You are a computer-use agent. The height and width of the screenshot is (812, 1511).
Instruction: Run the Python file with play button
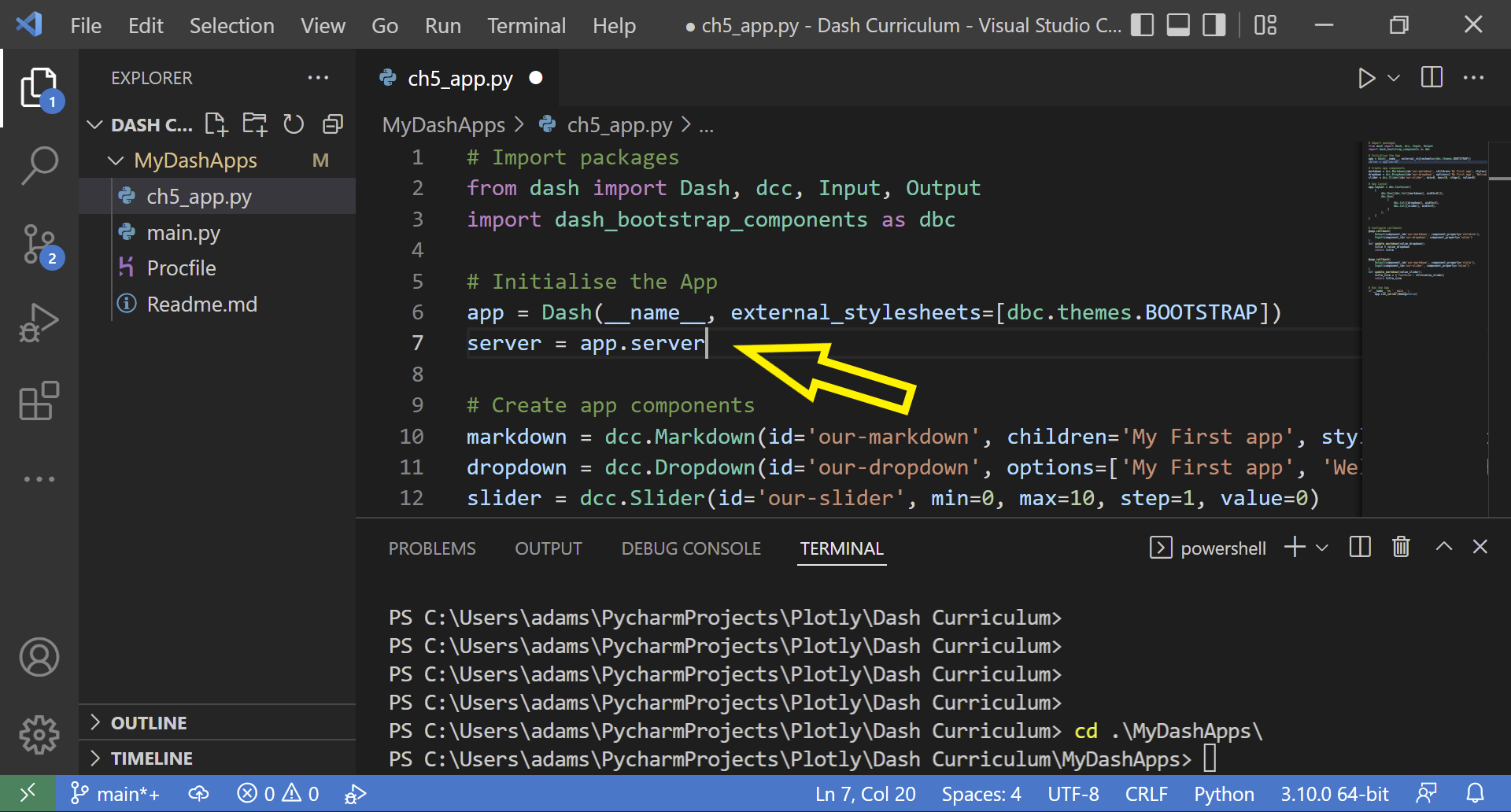pyautogui.click(x=1367, y=78)
